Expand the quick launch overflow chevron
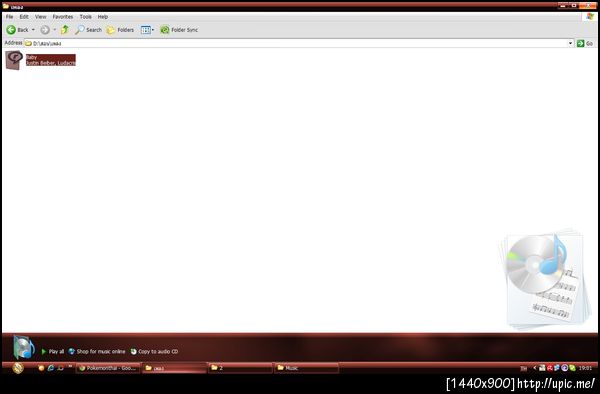This screenshot has width=600, height=394. click(70, 366)
